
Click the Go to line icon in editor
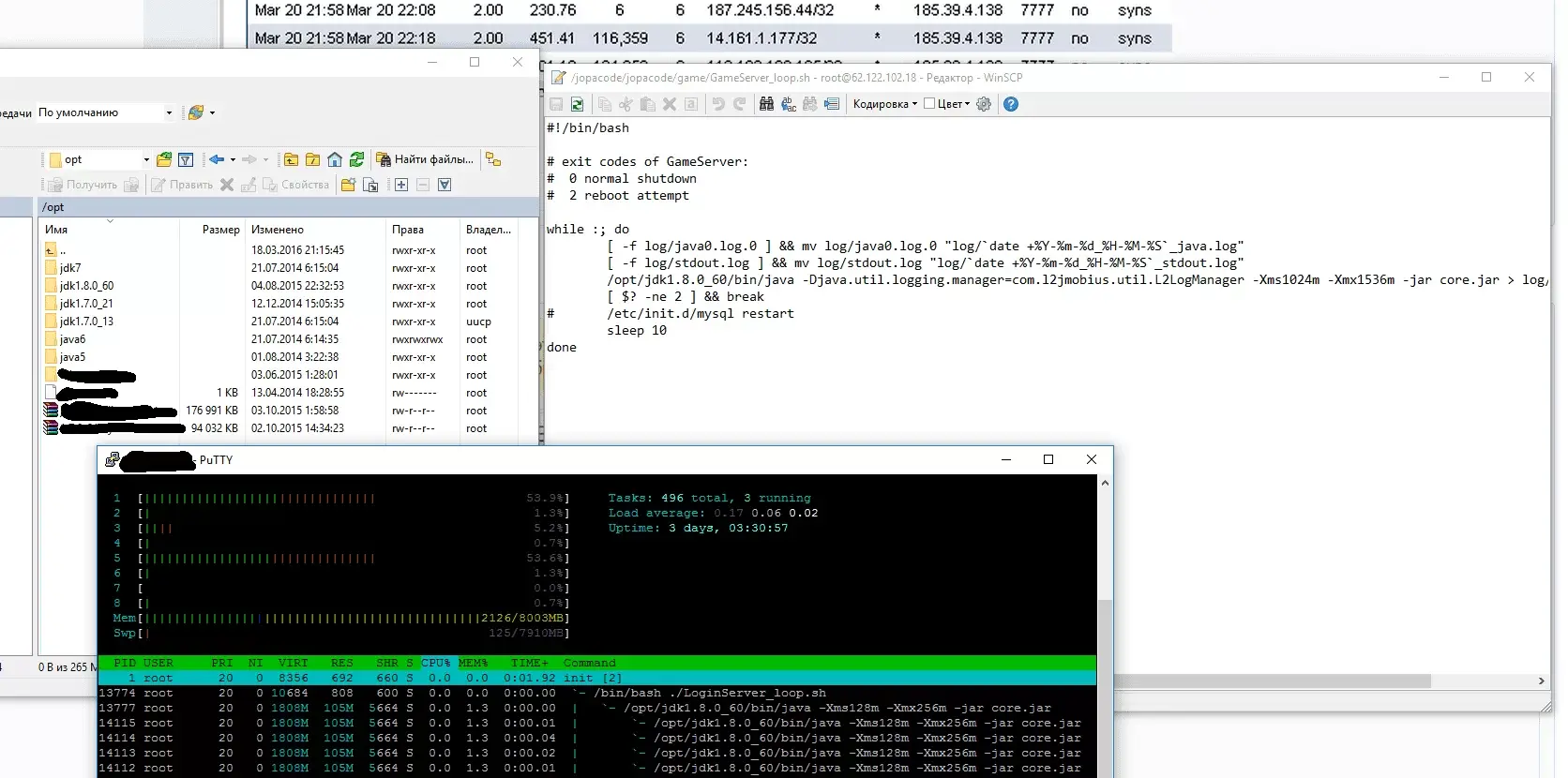point(832,104)
